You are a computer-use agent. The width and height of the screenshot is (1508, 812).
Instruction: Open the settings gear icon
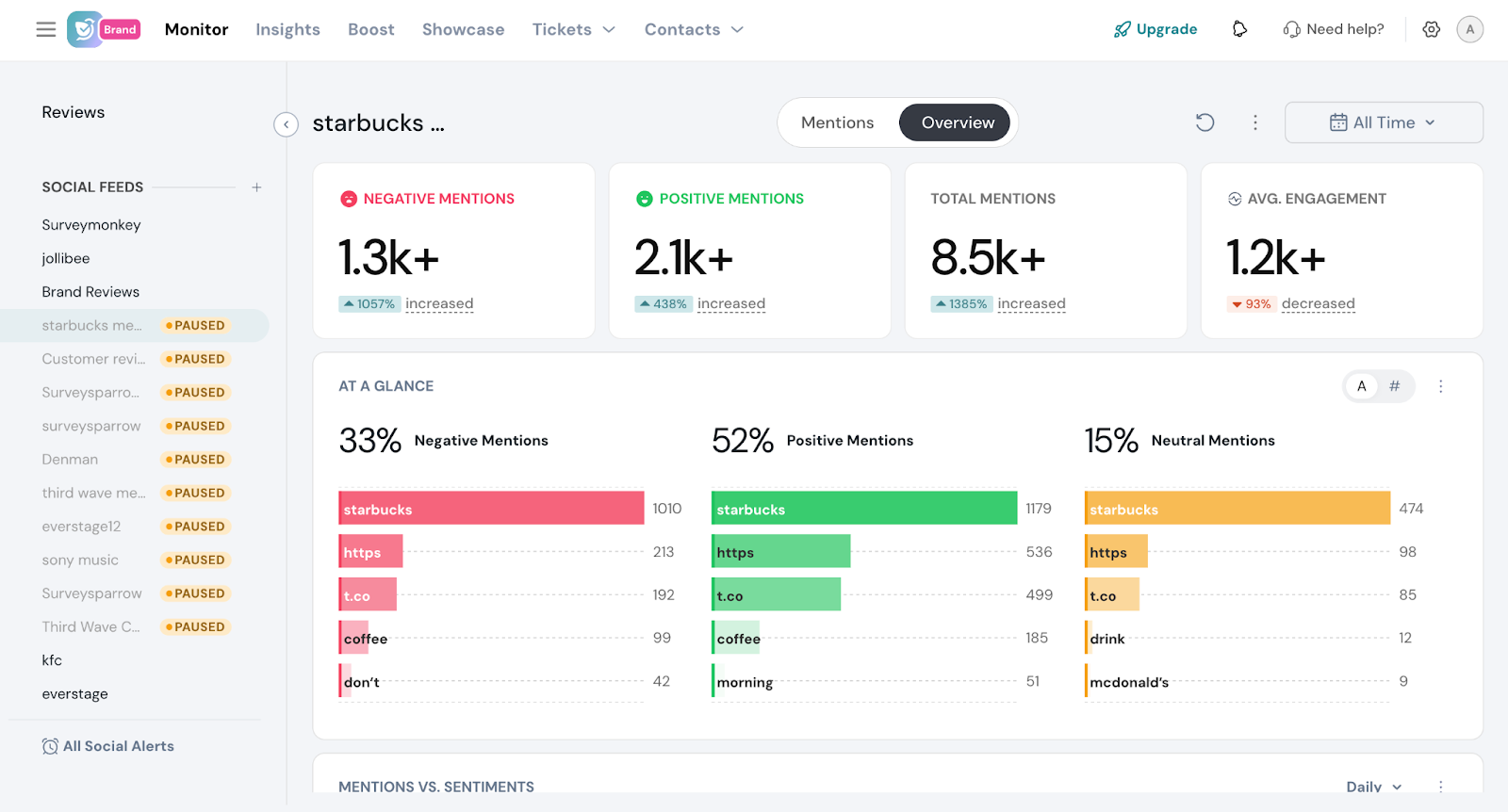pos(1431,29)
